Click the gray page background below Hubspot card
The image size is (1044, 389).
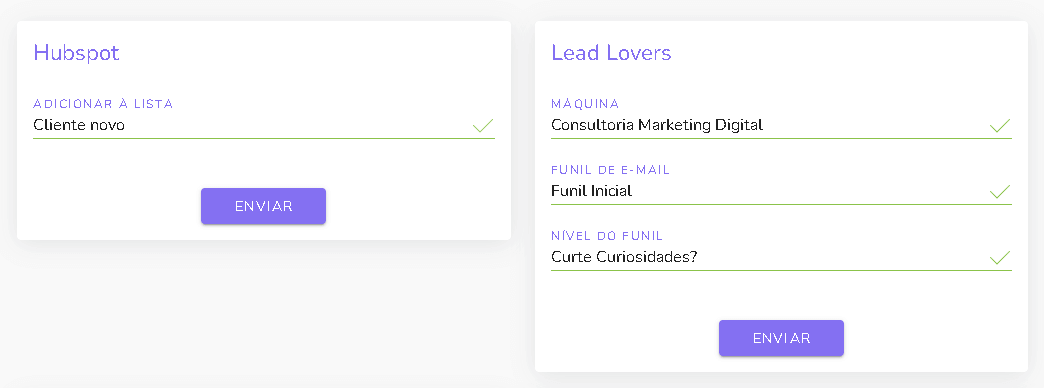(x=264, y=313)
